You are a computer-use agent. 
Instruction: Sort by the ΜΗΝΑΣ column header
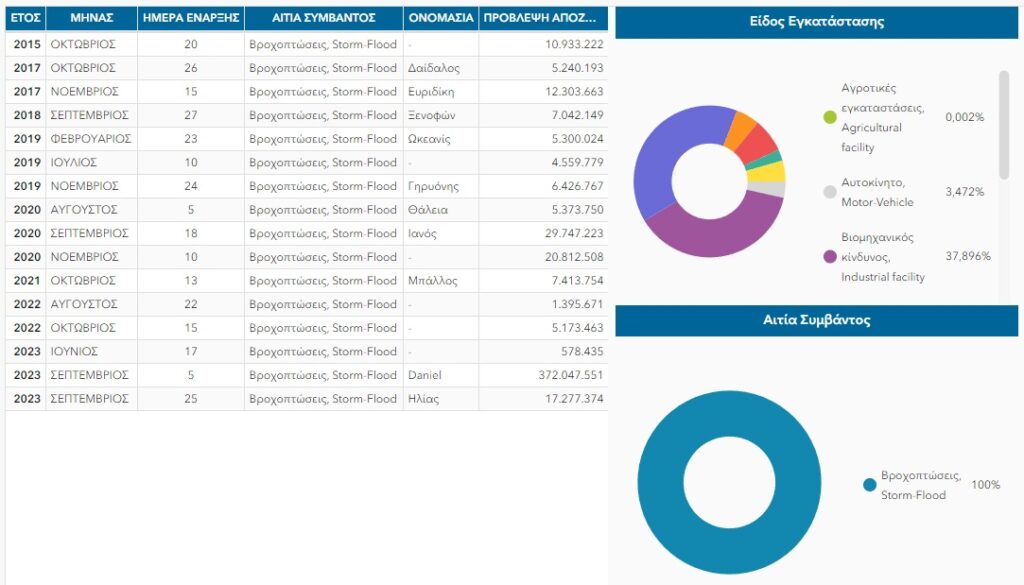[x=91, y=18]
